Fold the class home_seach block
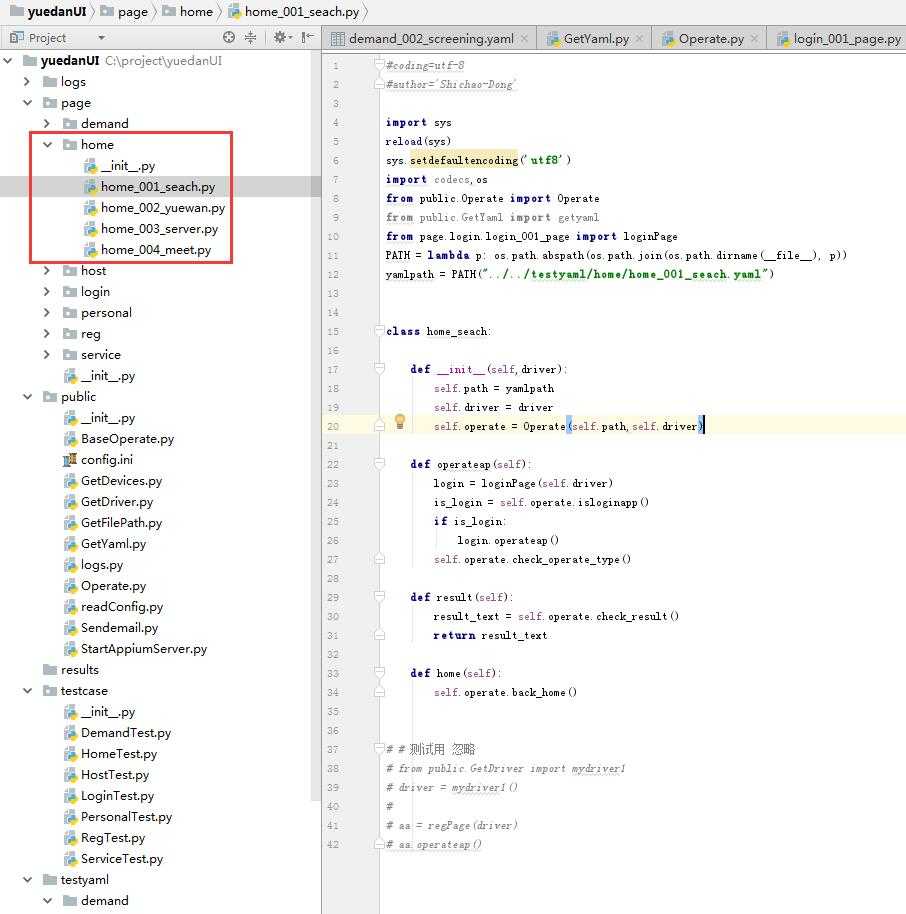906x914 pixels. click(x=379, y=331)
